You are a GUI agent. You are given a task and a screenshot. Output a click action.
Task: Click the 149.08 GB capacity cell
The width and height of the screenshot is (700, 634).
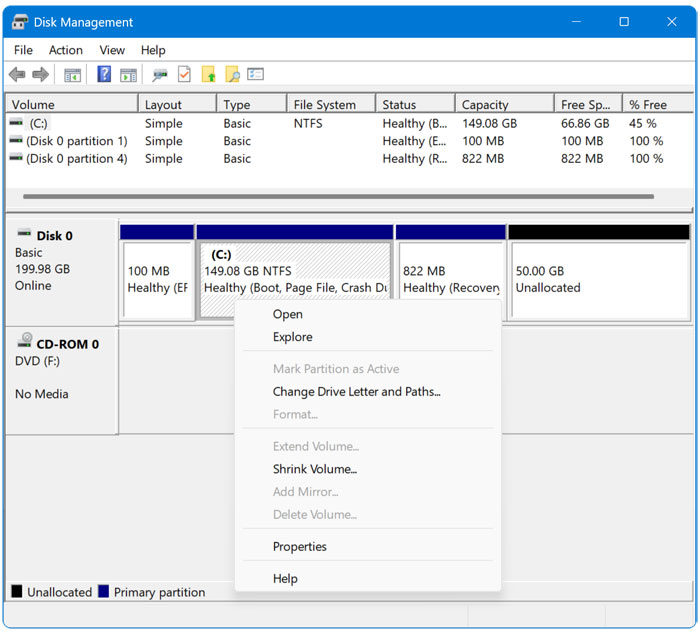click(489, 123)
